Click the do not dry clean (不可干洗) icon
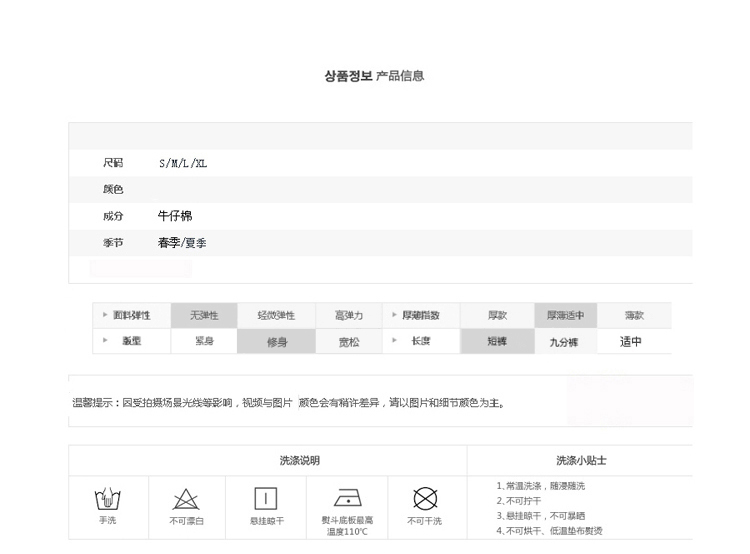This screenshot has width=750, height=554. pyautogui.click(x=425, y=499)
